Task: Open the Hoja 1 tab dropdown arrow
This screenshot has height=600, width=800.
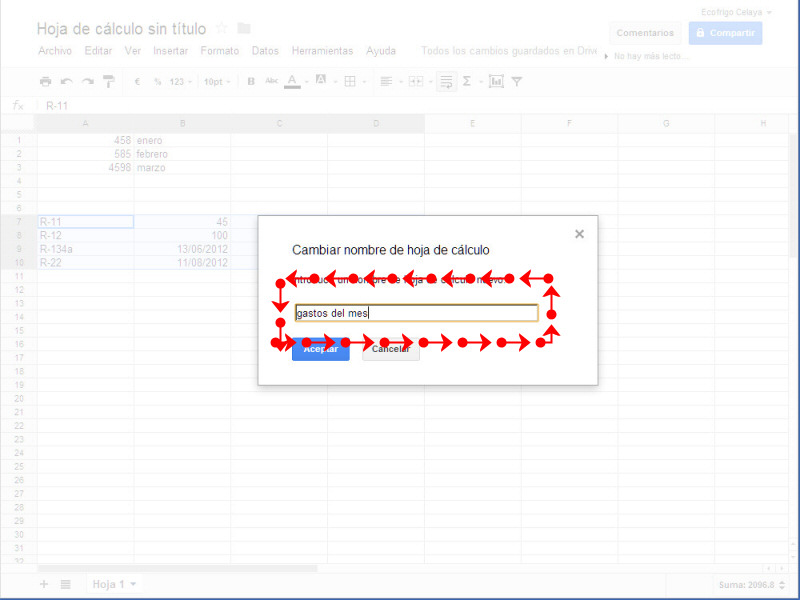Action: pyautogui.click(x=133, y=584)
